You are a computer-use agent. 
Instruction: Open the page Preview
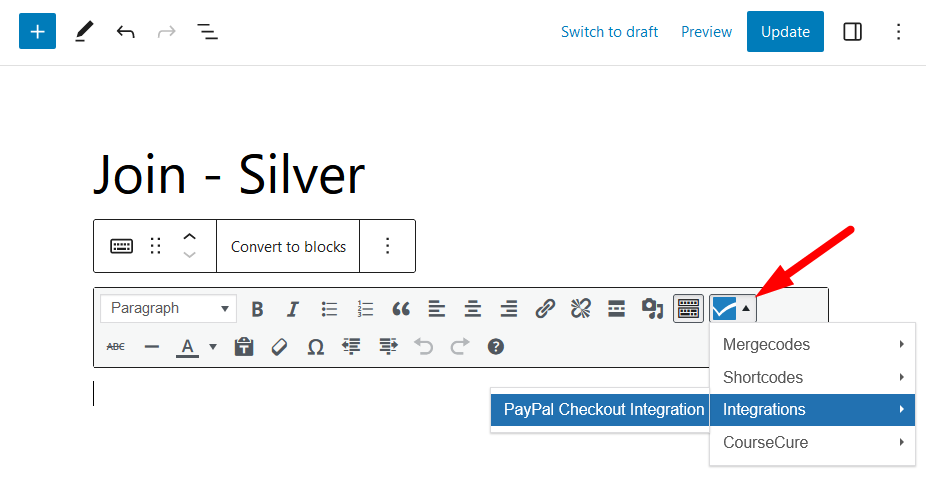706,32
